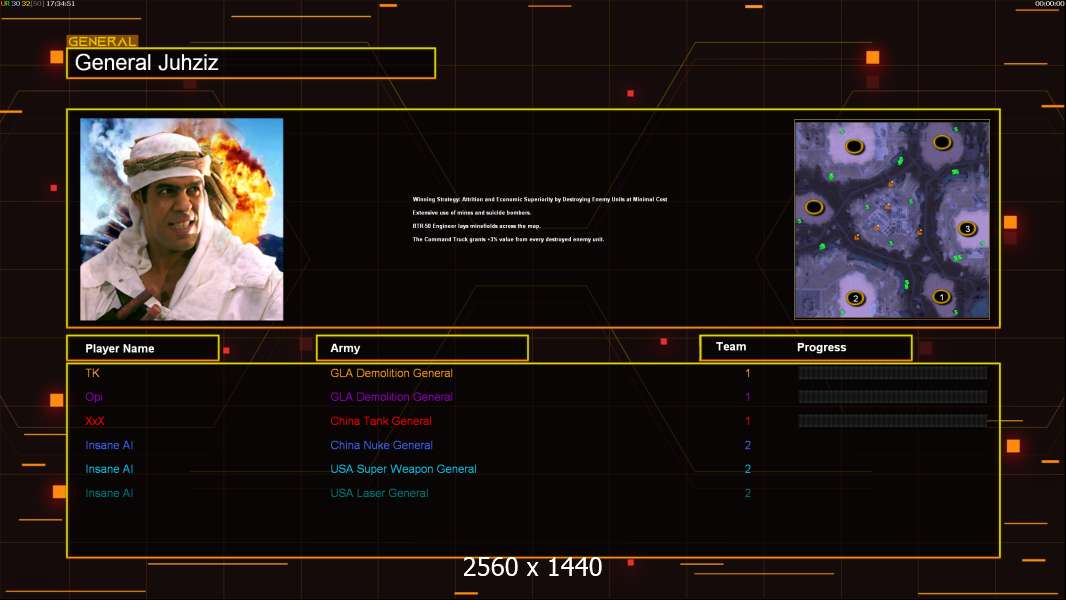Click Opi's GLA Demolition General army

click(391, 397)
